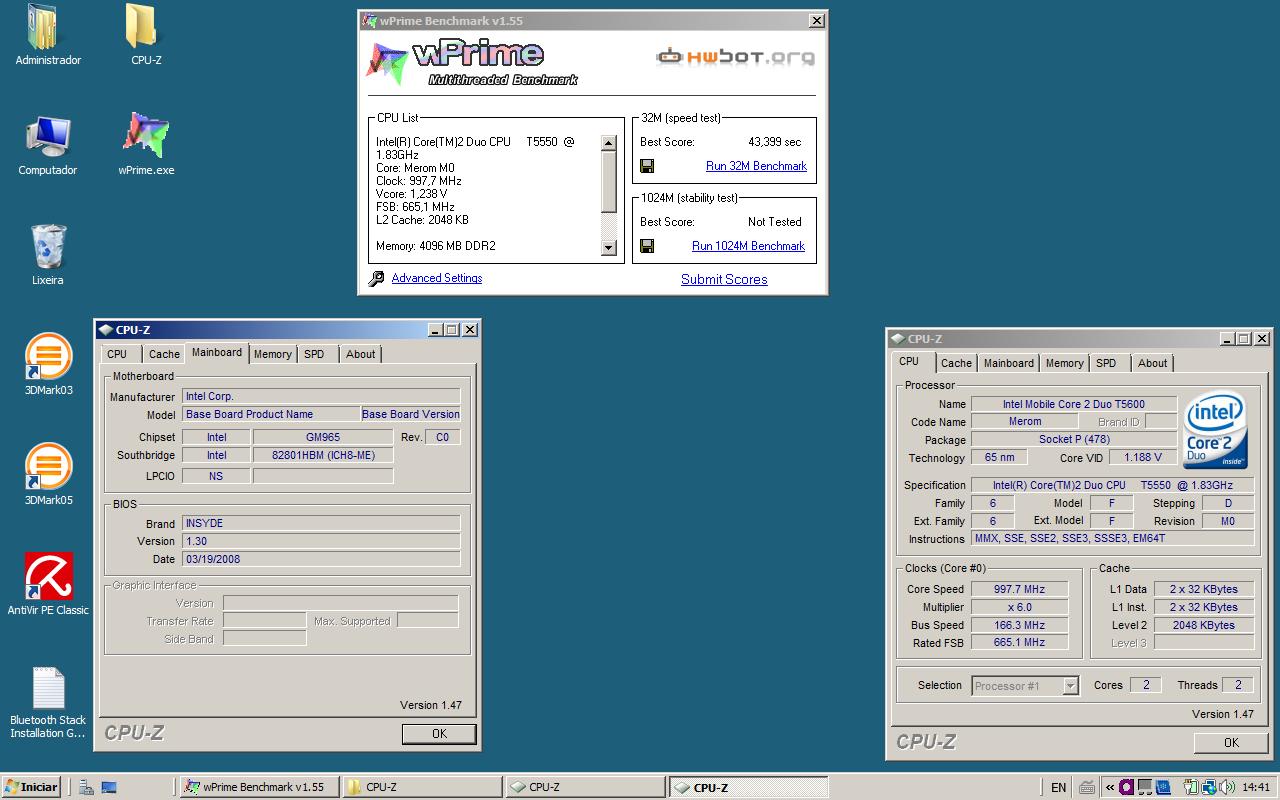Open Advanced Settings link in wPrime
Viewport: 1280px width, 800px height.
click(x=437, y=278)
